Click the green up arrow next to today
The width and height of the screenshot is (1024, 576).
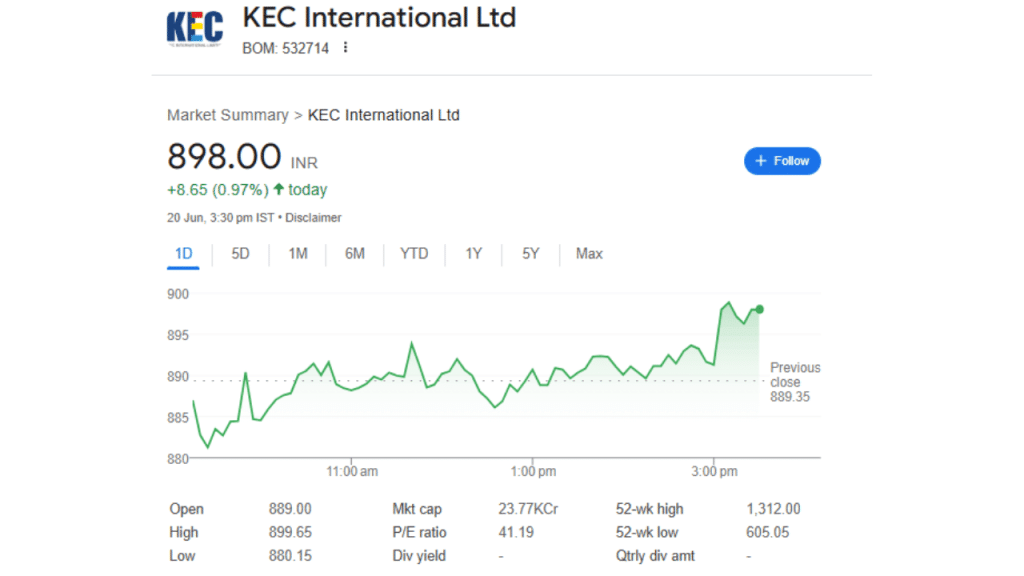click(x=279, y=189)
